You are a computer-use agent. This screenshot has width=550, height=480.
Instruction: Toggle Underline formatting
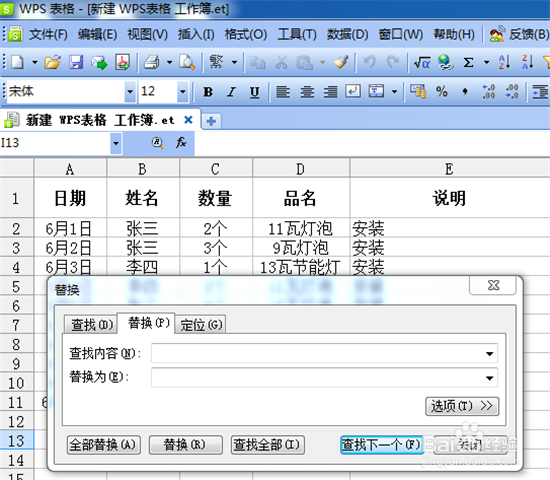[x=255, y=92]
